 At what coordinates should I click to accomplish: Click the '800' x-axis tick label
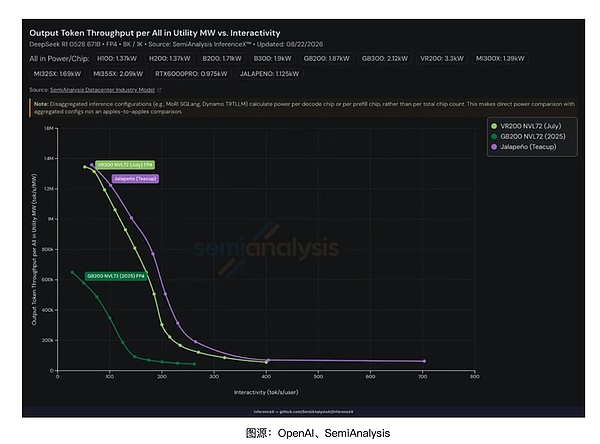point(474,377)
